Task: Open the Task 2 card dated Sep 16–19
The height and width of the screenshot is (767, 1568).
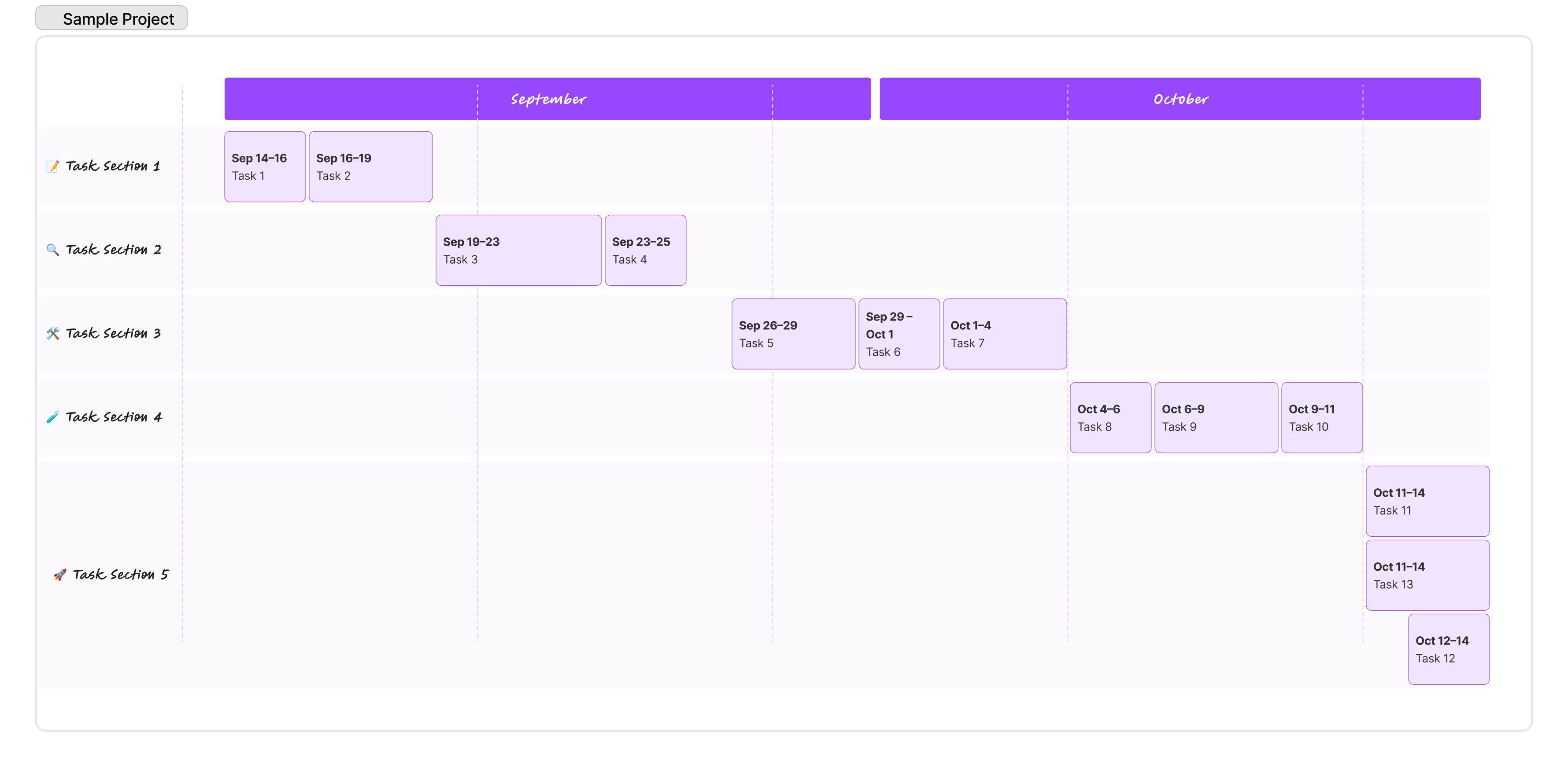Action: coord(371,166)
